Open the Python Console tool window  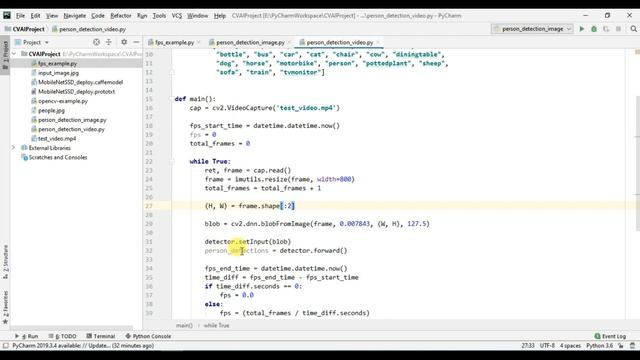click(148, 336)
